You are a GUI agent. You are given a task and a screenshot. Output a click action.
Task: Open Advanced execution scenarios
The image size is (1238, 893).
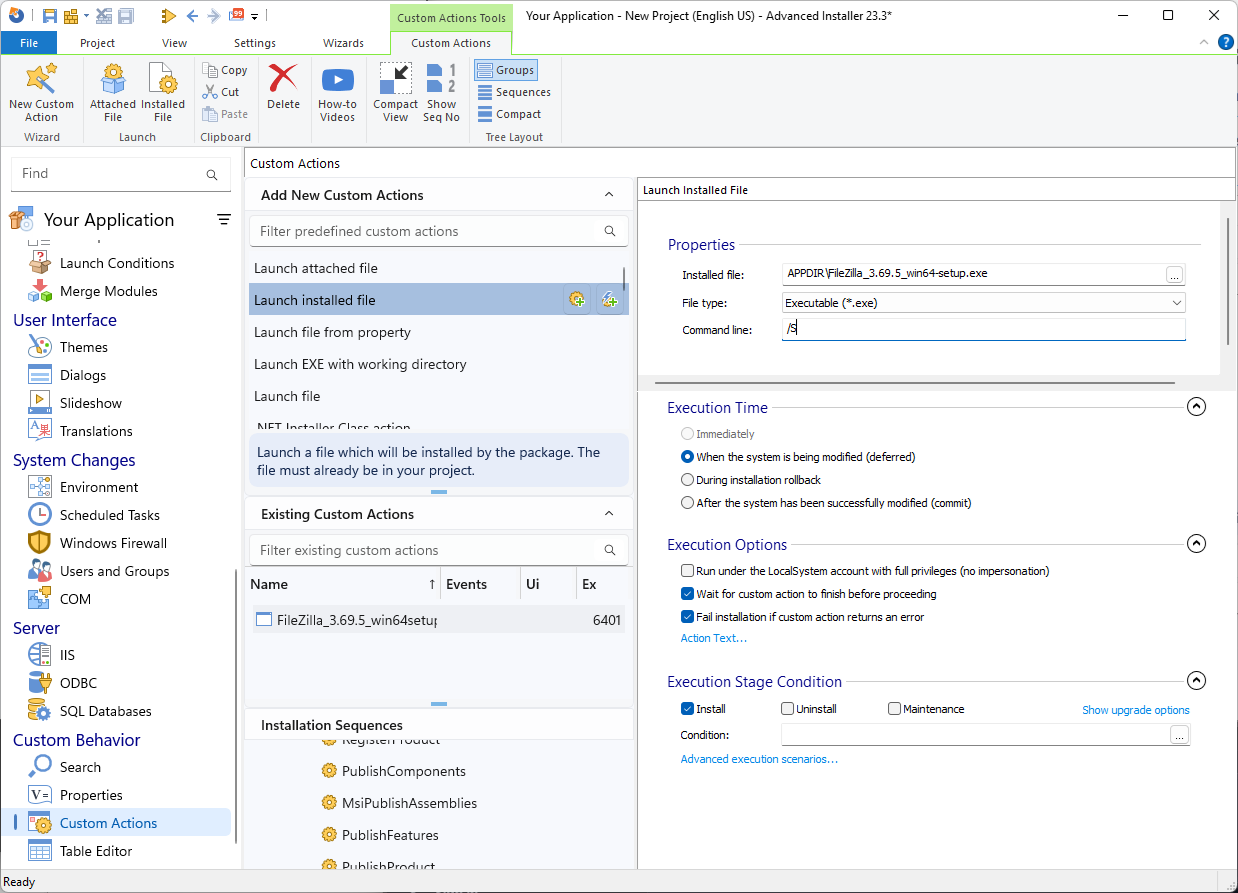(x=758, y=758)
